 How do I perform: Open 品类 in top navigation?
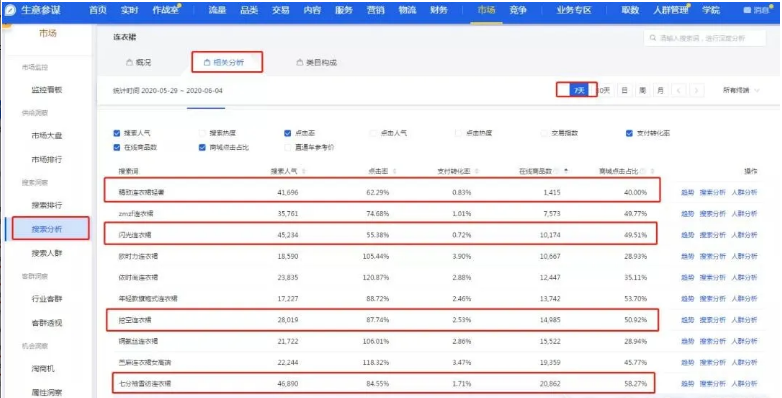249,10
